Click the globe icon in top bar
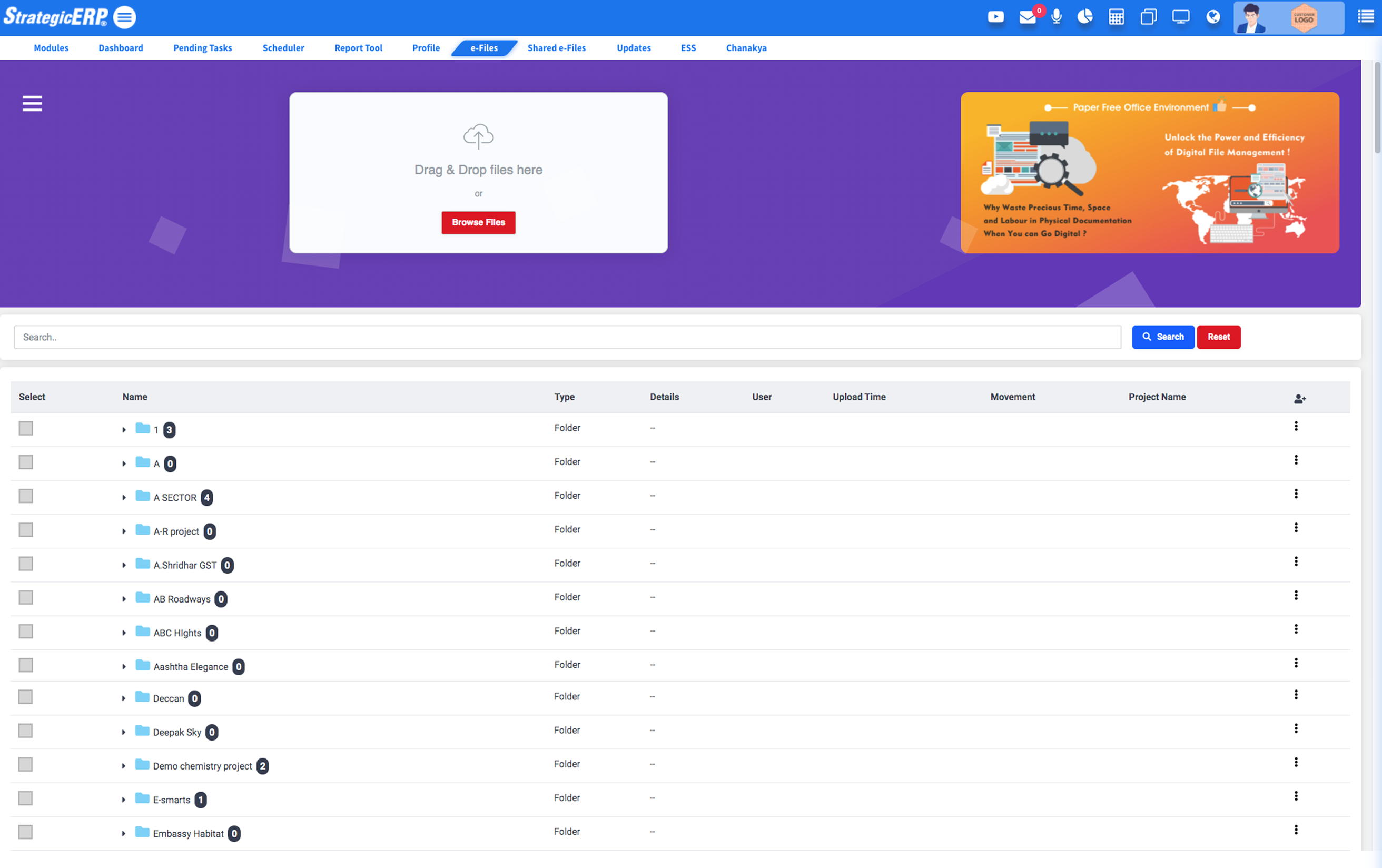 pyautogui.click(x=1213, y=17)
